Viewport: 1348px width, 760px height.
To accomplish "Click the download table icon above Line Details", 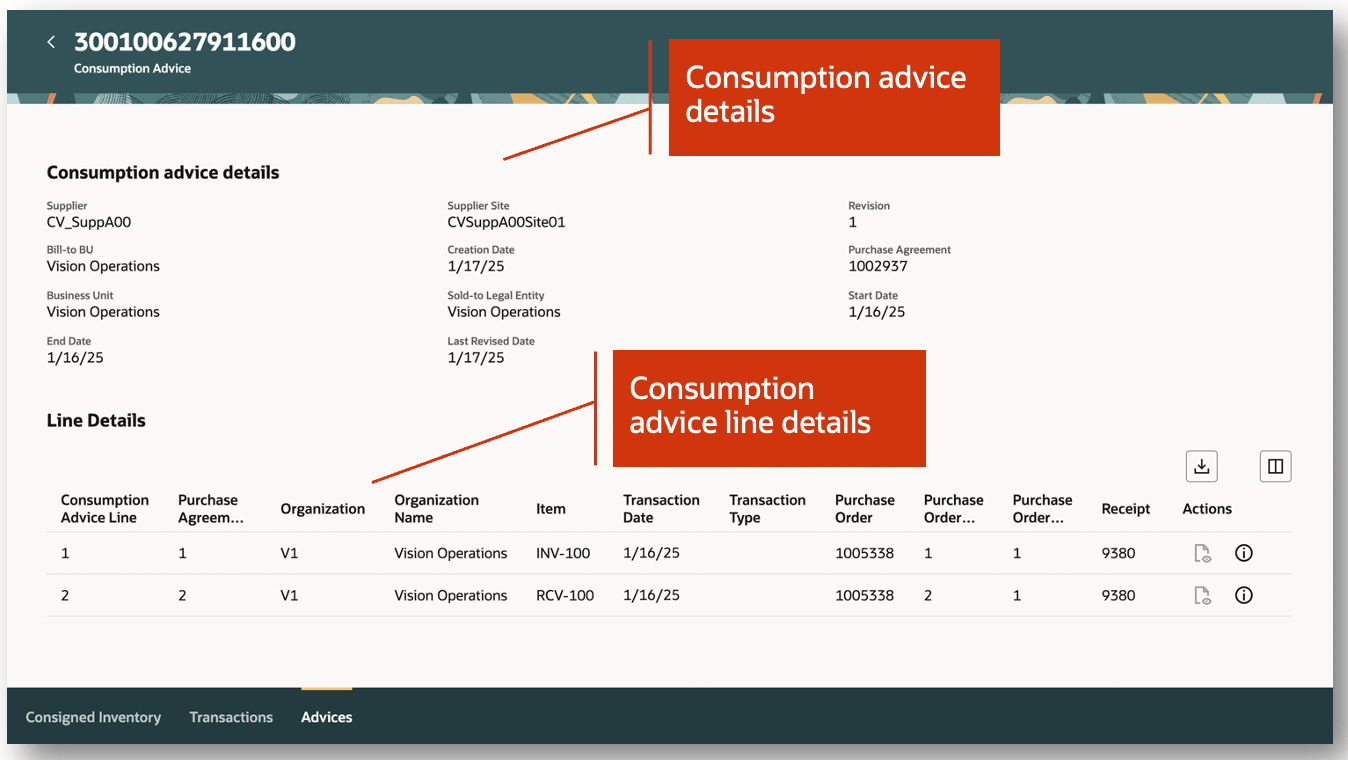I will click(x=1201, y=466).
